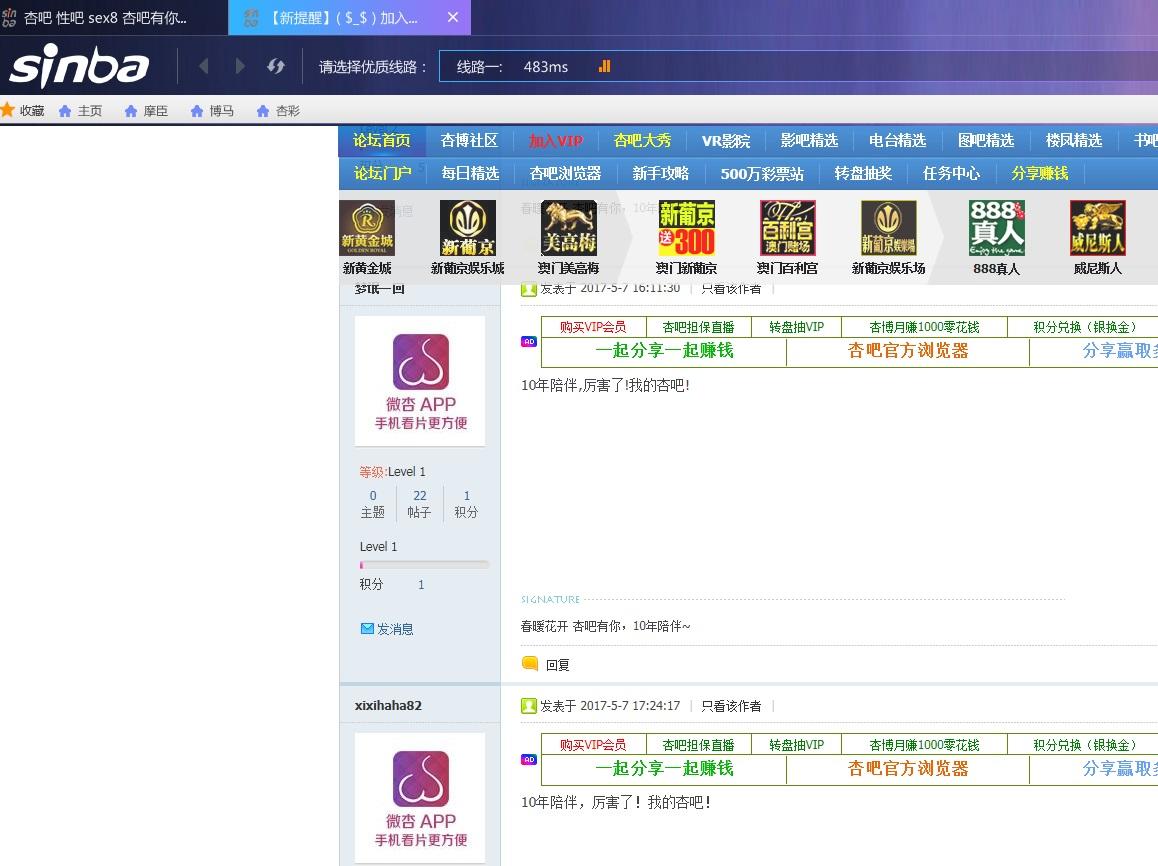Click the first post's 微杏 APP avatar
Screen dimensions: 1158x866
click(x=420, y=381)
